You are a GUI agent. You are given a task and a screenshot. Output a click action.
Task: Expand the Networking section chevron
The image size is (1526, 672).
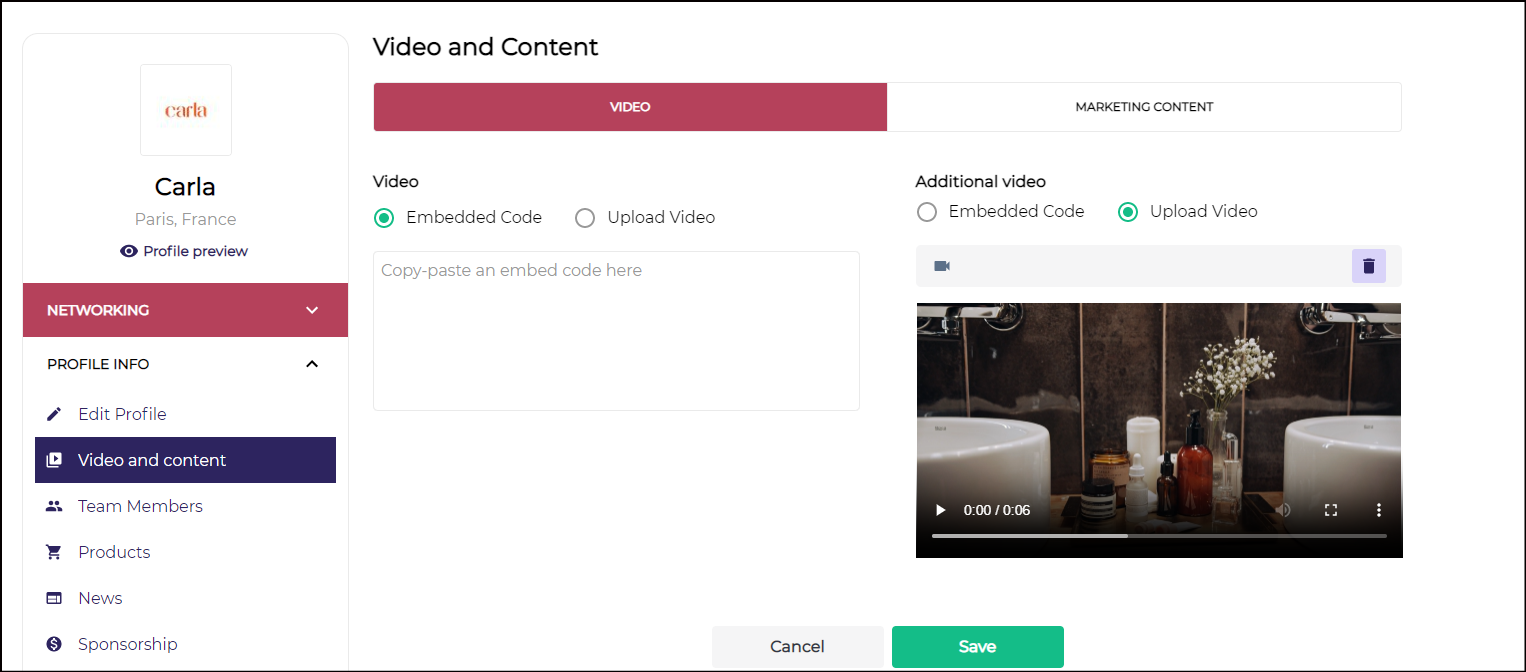pos(312,310)
